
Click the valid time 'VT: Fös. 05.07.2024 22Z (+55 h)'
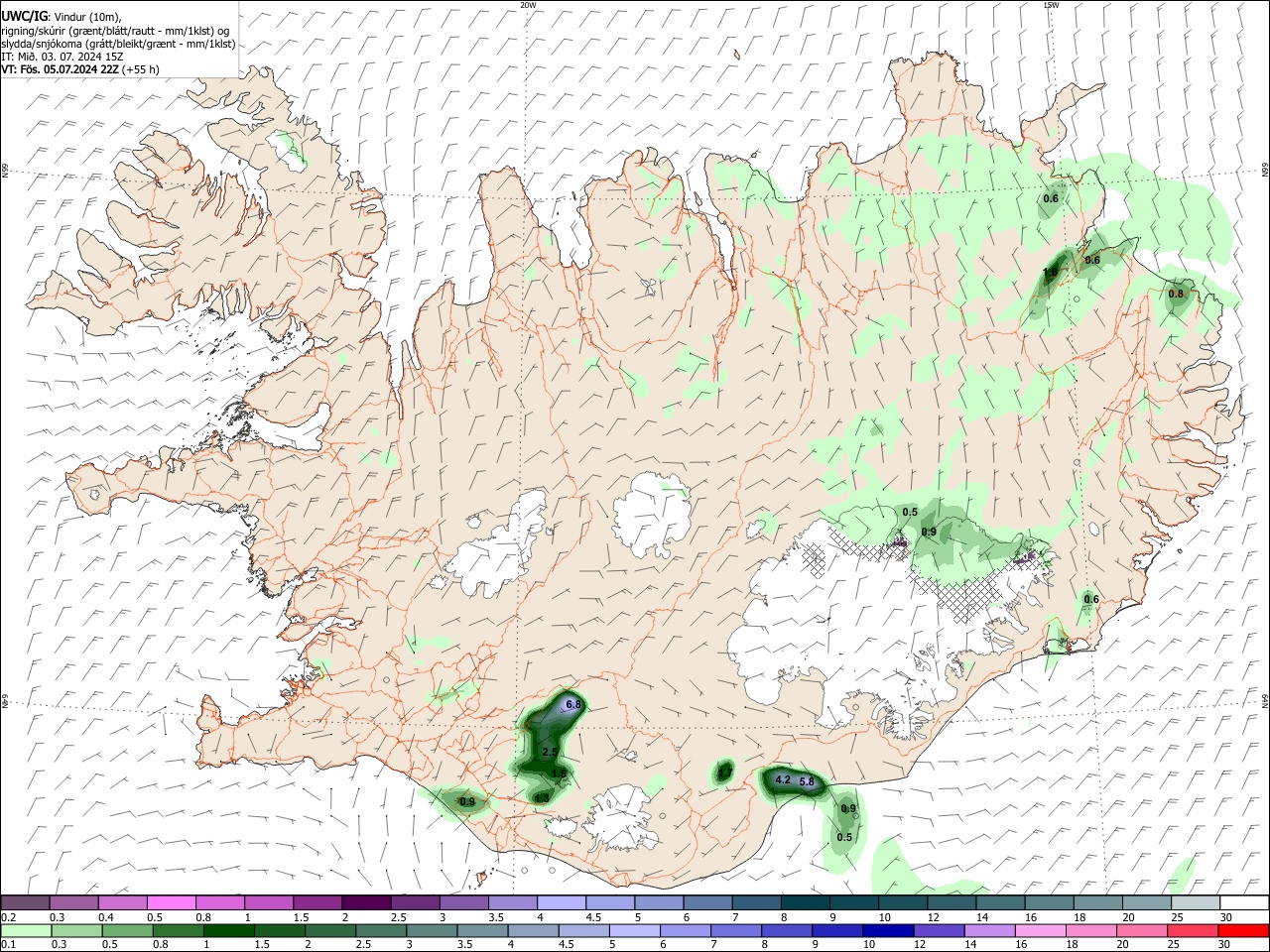point(80,69)
